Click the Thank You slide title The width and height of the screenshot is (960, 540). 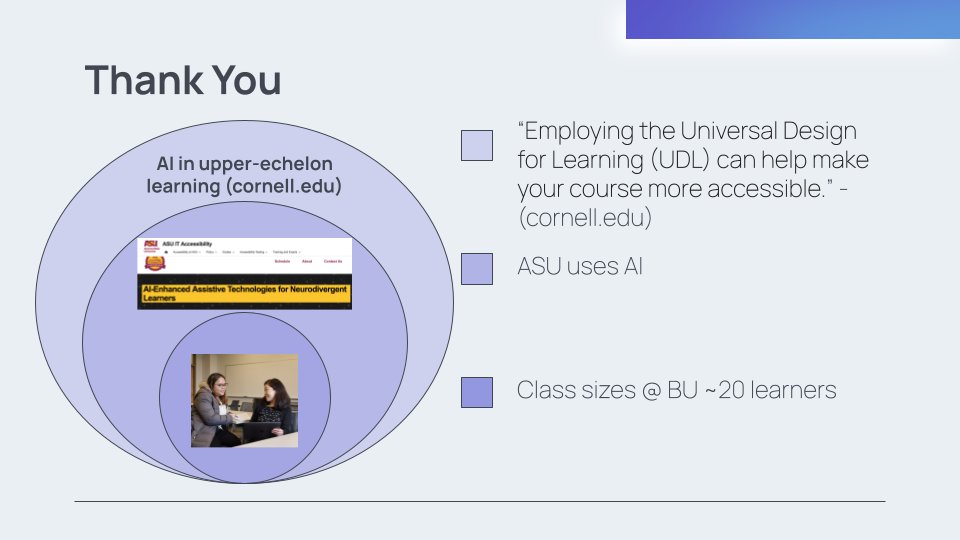[183, 80]
